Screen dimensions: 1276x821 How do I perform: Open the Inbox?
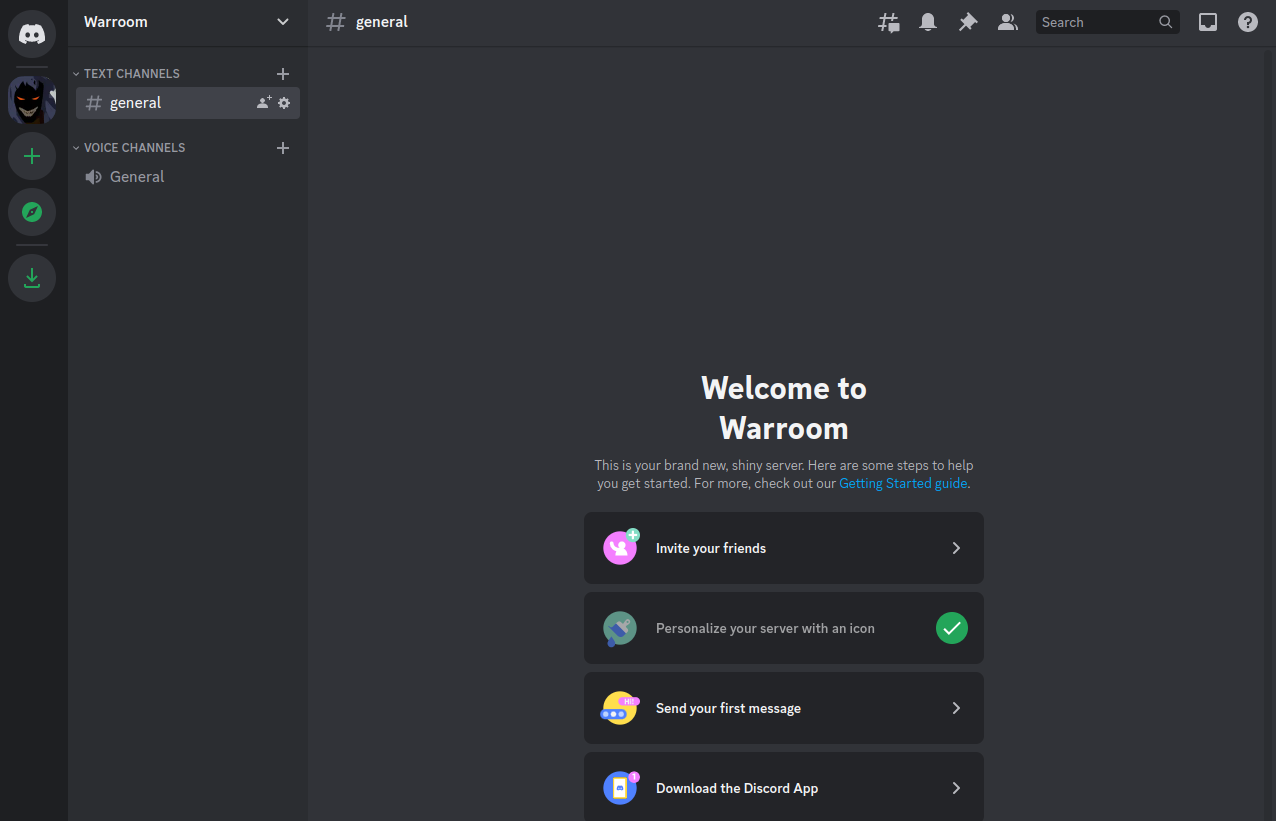1208,22
